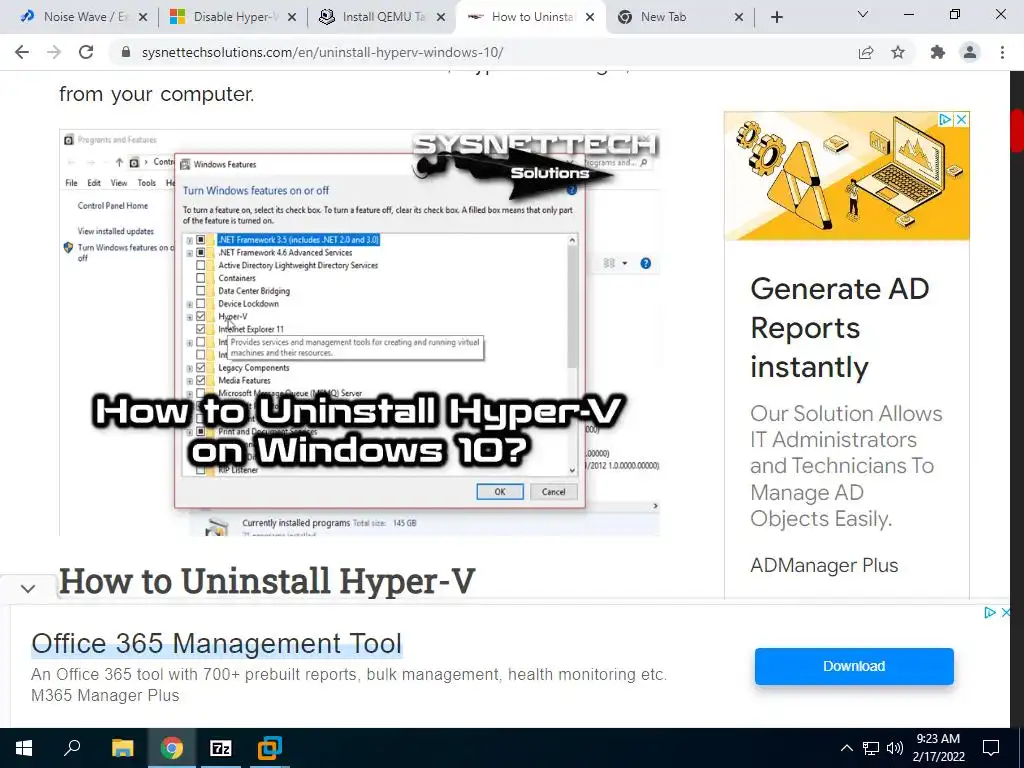Viewport: 1024px width, 768px height.
Task: Click the M365 Manager Plus text
Action: pyautogui.click(x=105, y=696)
